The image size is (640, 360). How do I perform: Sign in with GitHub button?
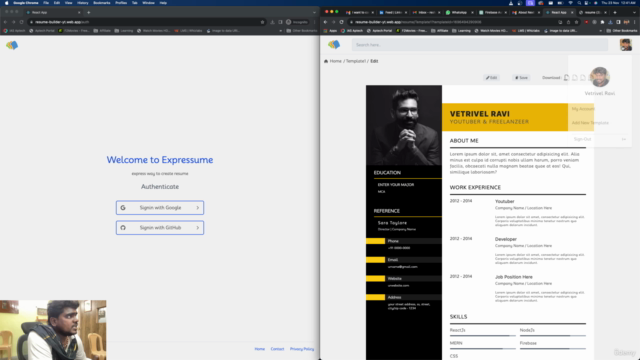160,227
